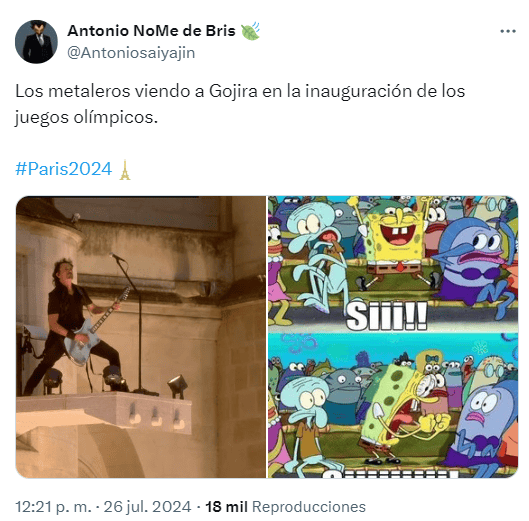Image resolution: width=529 pixels, height=521 pixels.
Task: Click the Siii!! caption in the meme
Action: point(387,316)
